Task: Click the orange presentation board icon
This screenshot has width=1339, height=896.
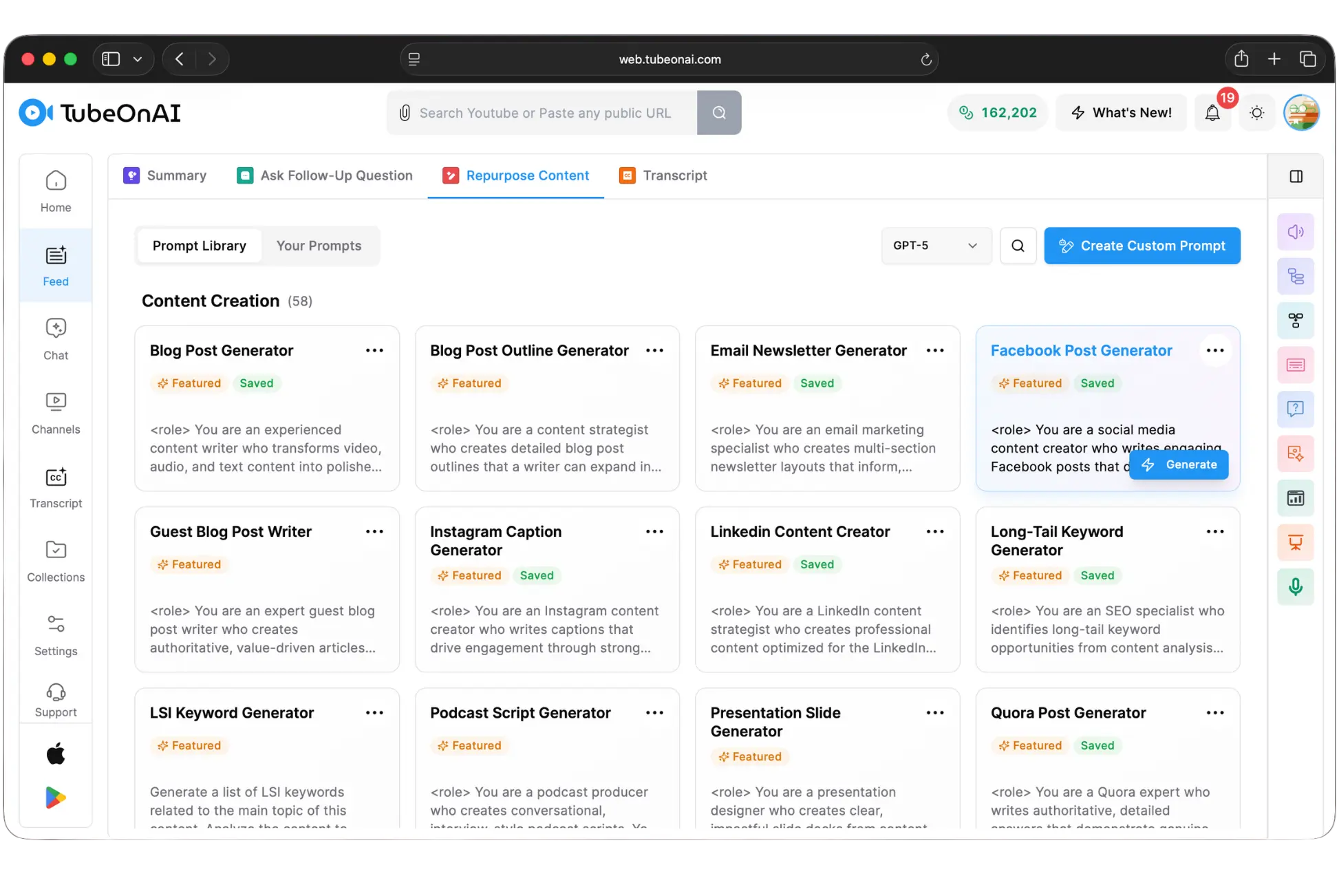Action: [x=1296, y=542]
